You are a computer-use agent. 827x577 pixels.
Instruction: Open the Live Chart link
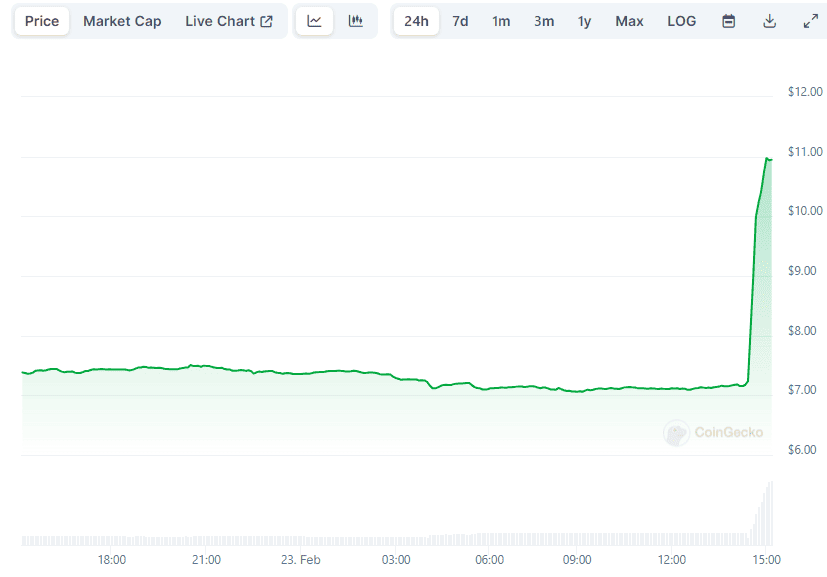tap(229, 21)
